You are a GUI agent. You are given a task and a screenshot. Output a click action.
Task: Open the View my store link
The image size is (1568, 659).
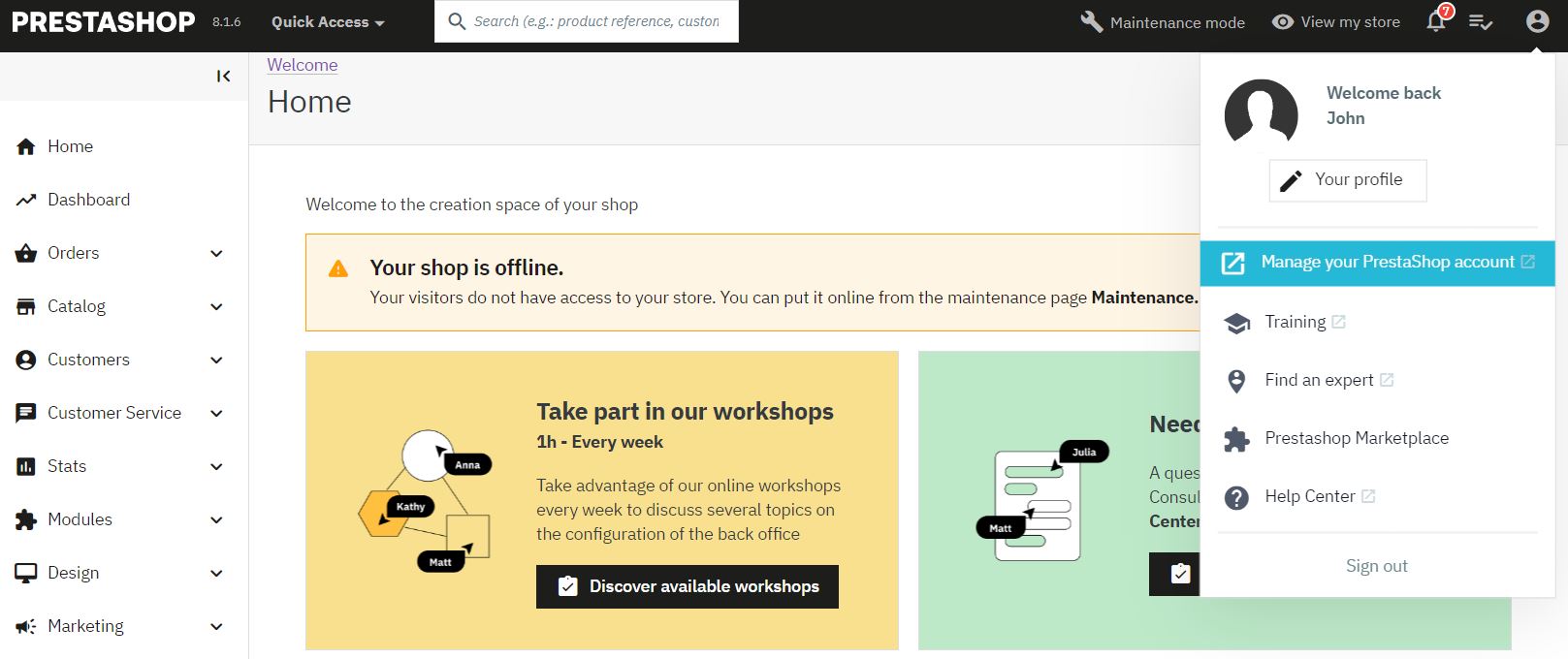tap(1336, 21)
